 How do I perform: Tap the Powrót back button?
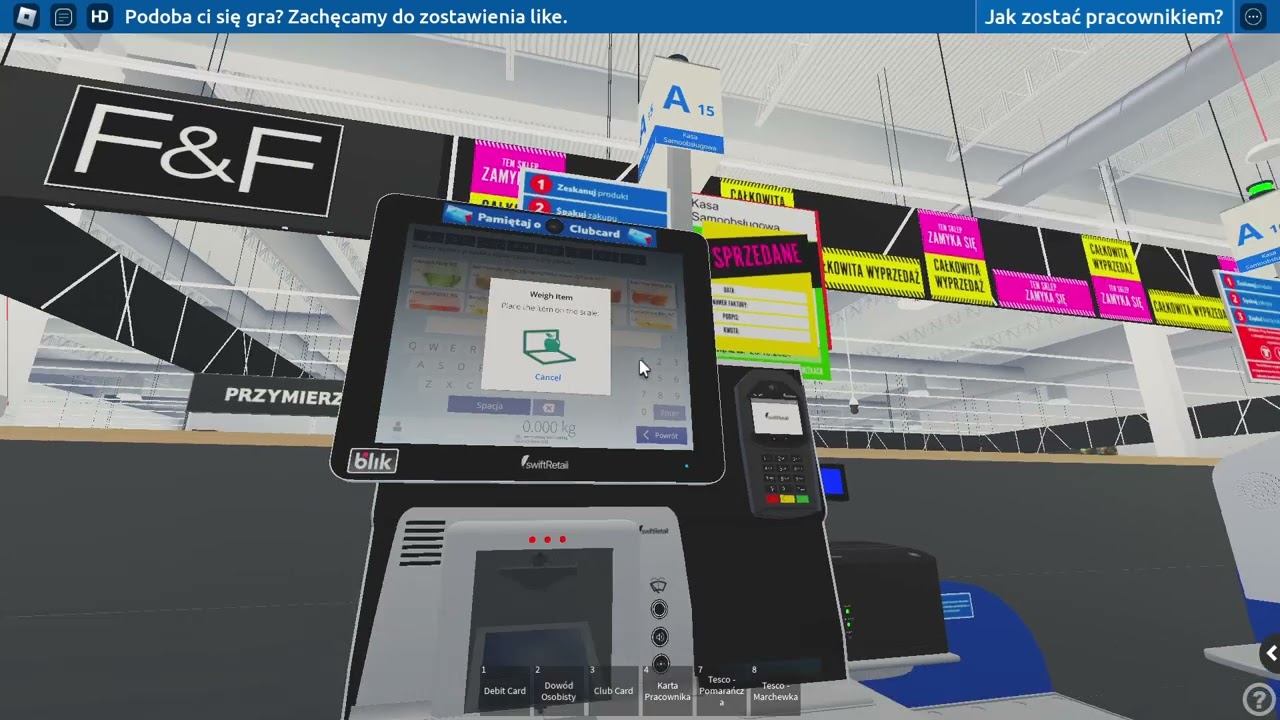coord(661,435)
